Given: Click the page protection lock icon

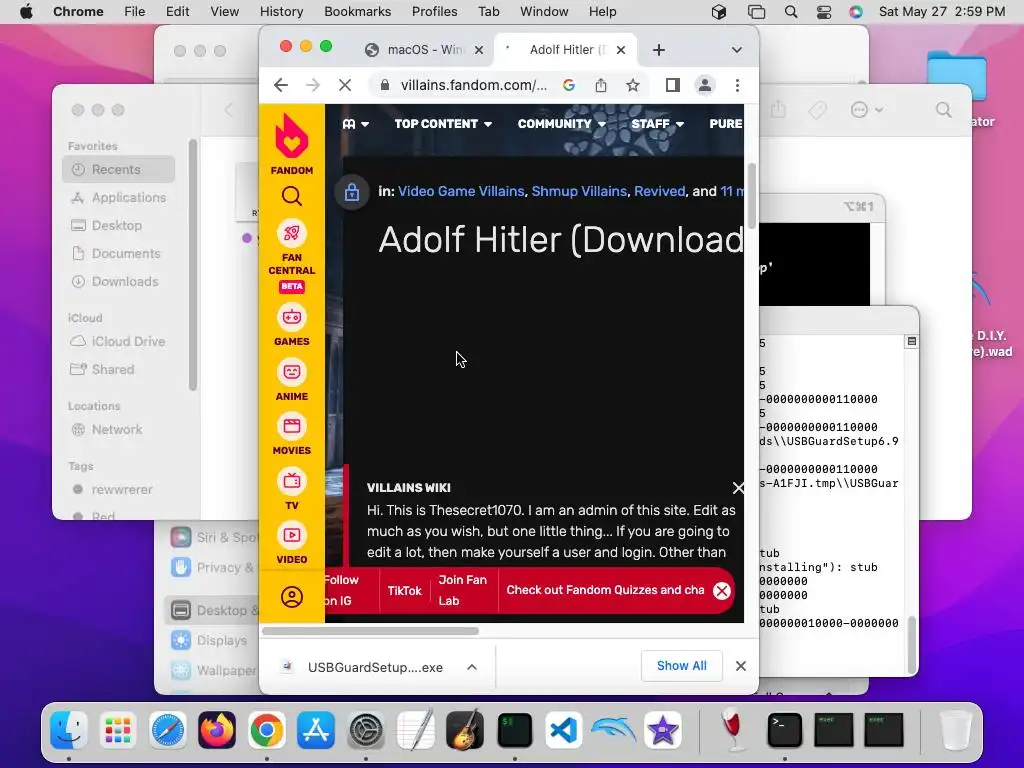Looking at the screenshot, I should 351,192.
